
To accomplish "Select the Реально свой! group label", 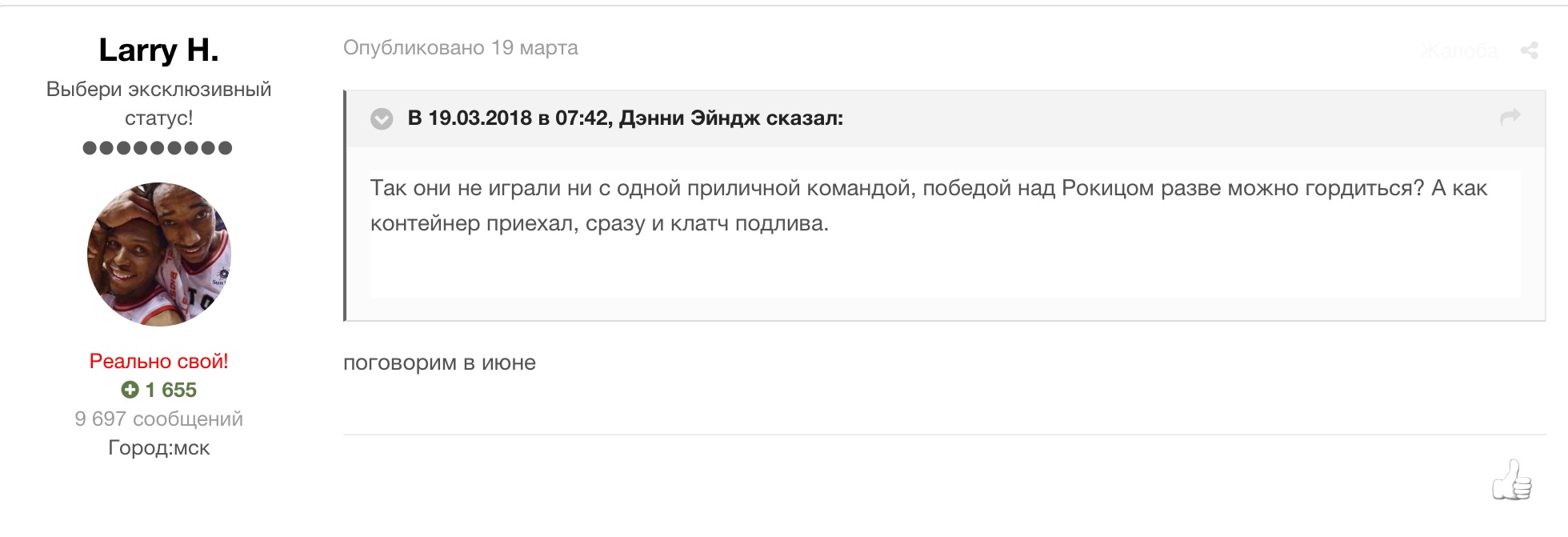I will (x=158, y=361).
